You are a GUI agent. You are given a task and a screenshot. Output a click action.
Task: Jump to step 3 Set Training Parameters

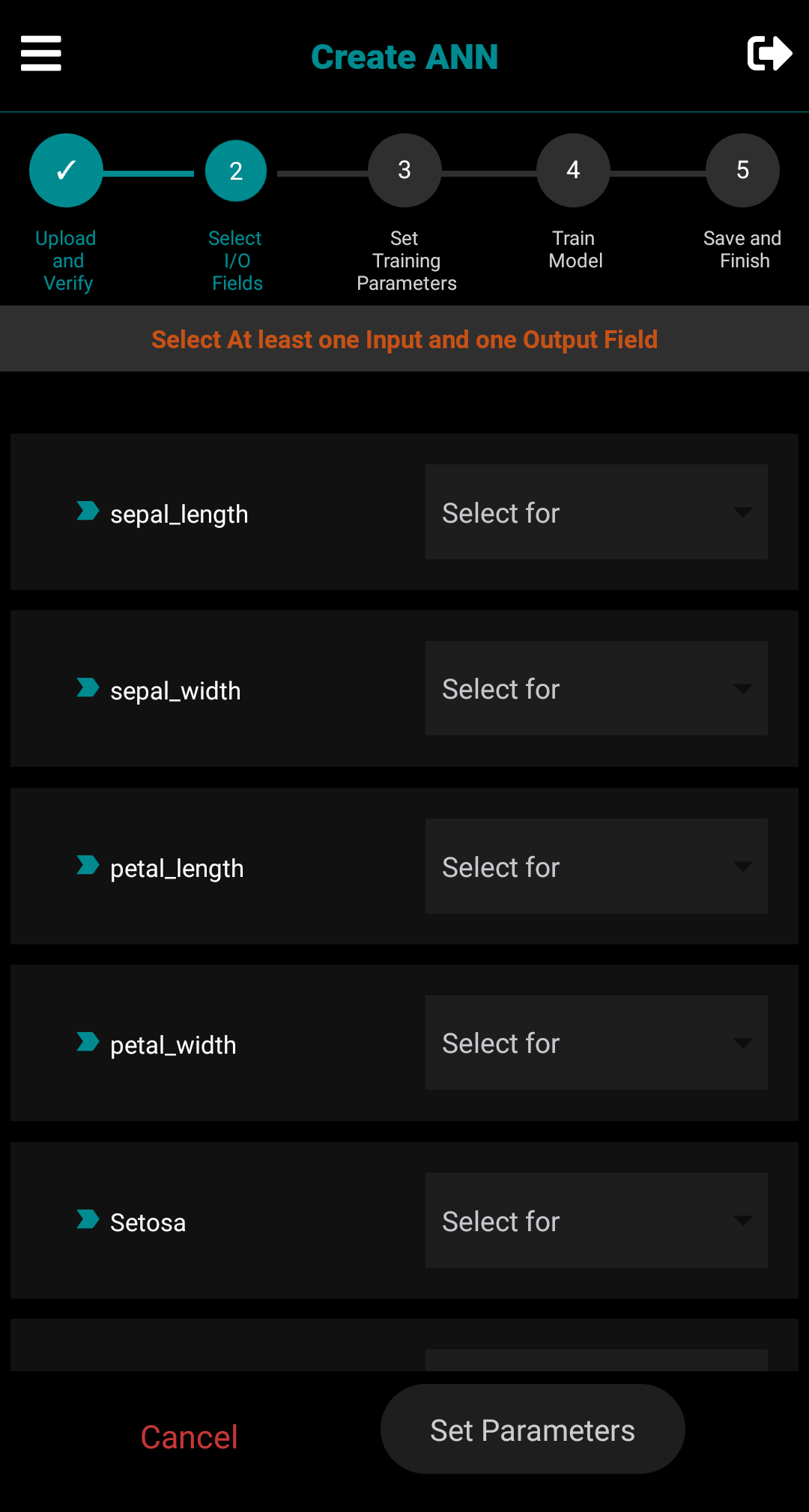pyautogui.click(x=404, y=171)
